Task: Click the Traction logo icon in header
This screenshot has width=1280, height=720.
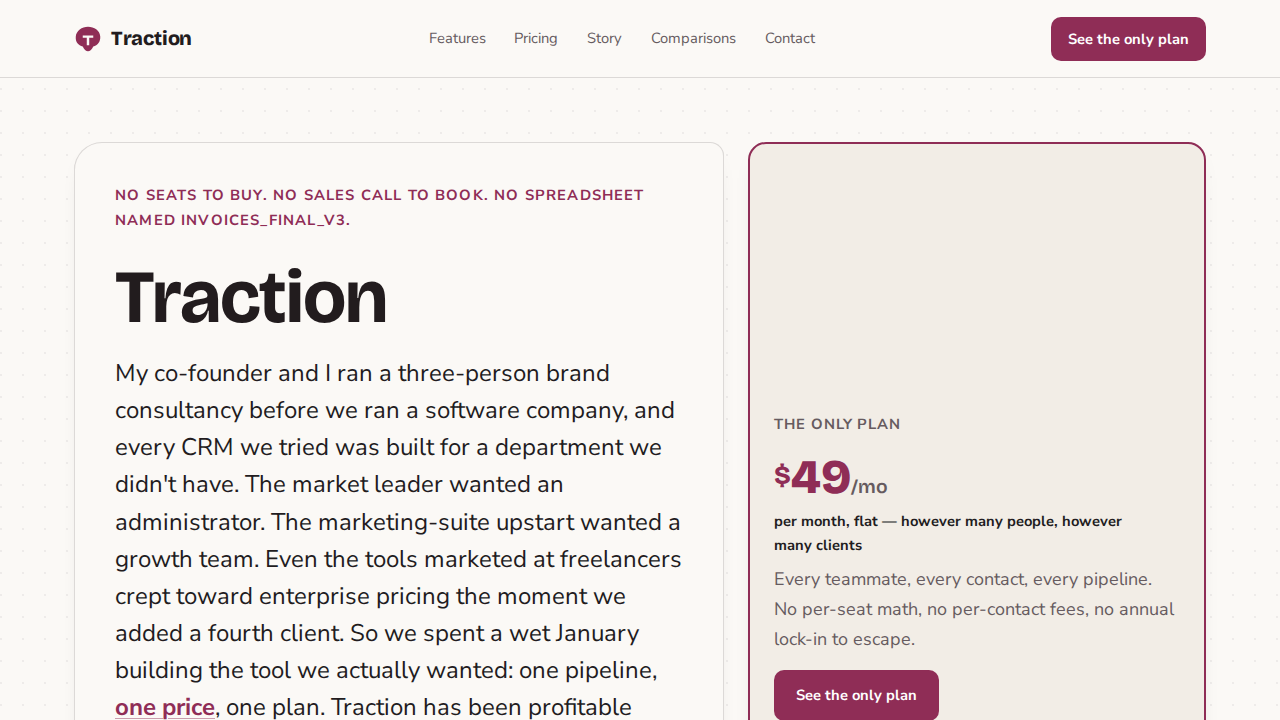Action: tap(88, 39)
